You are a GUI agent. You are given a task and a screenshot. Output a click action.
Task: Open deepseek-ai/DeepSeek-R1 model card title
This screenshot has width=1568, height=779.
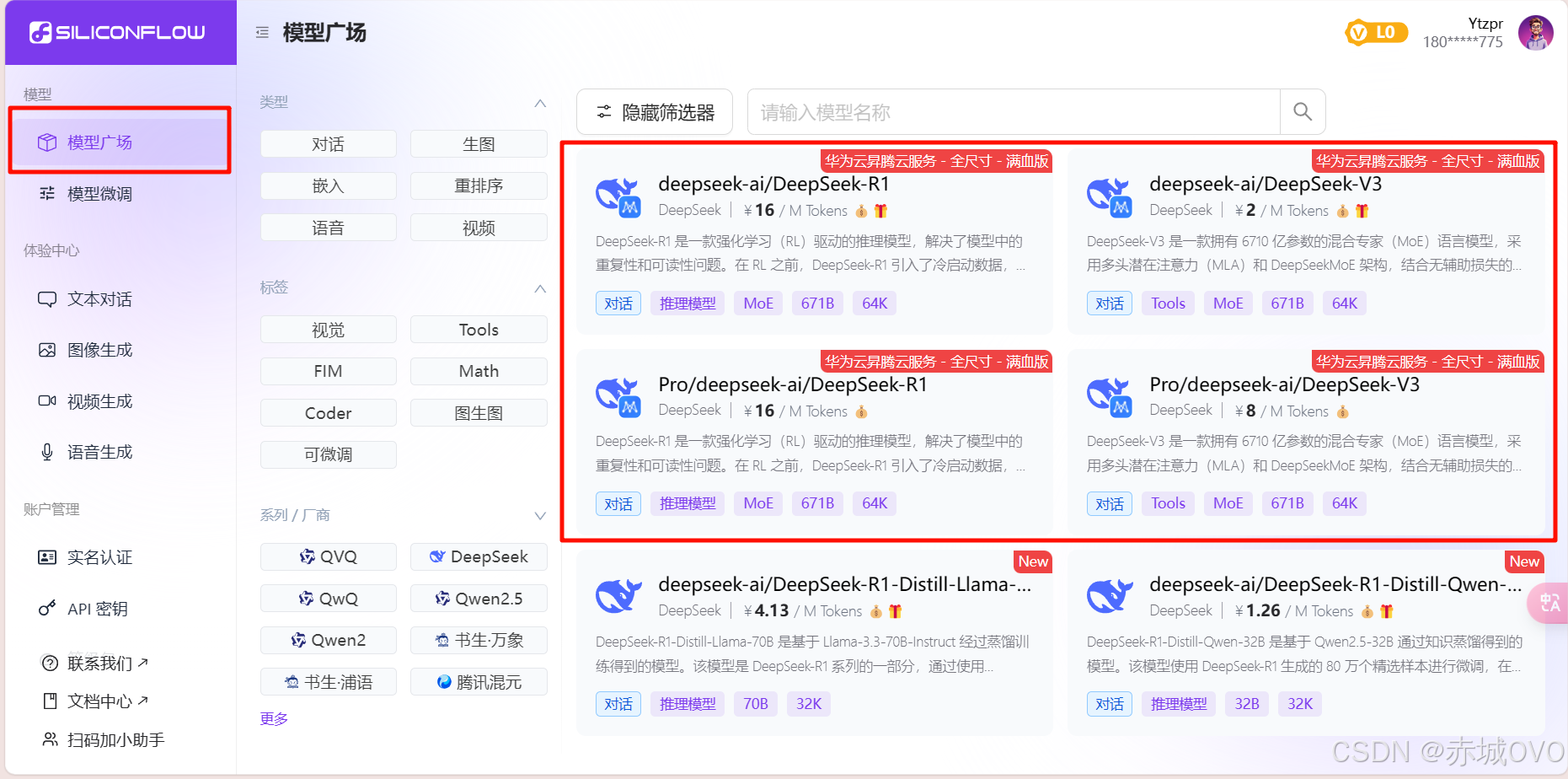click(x=773, y=184)
